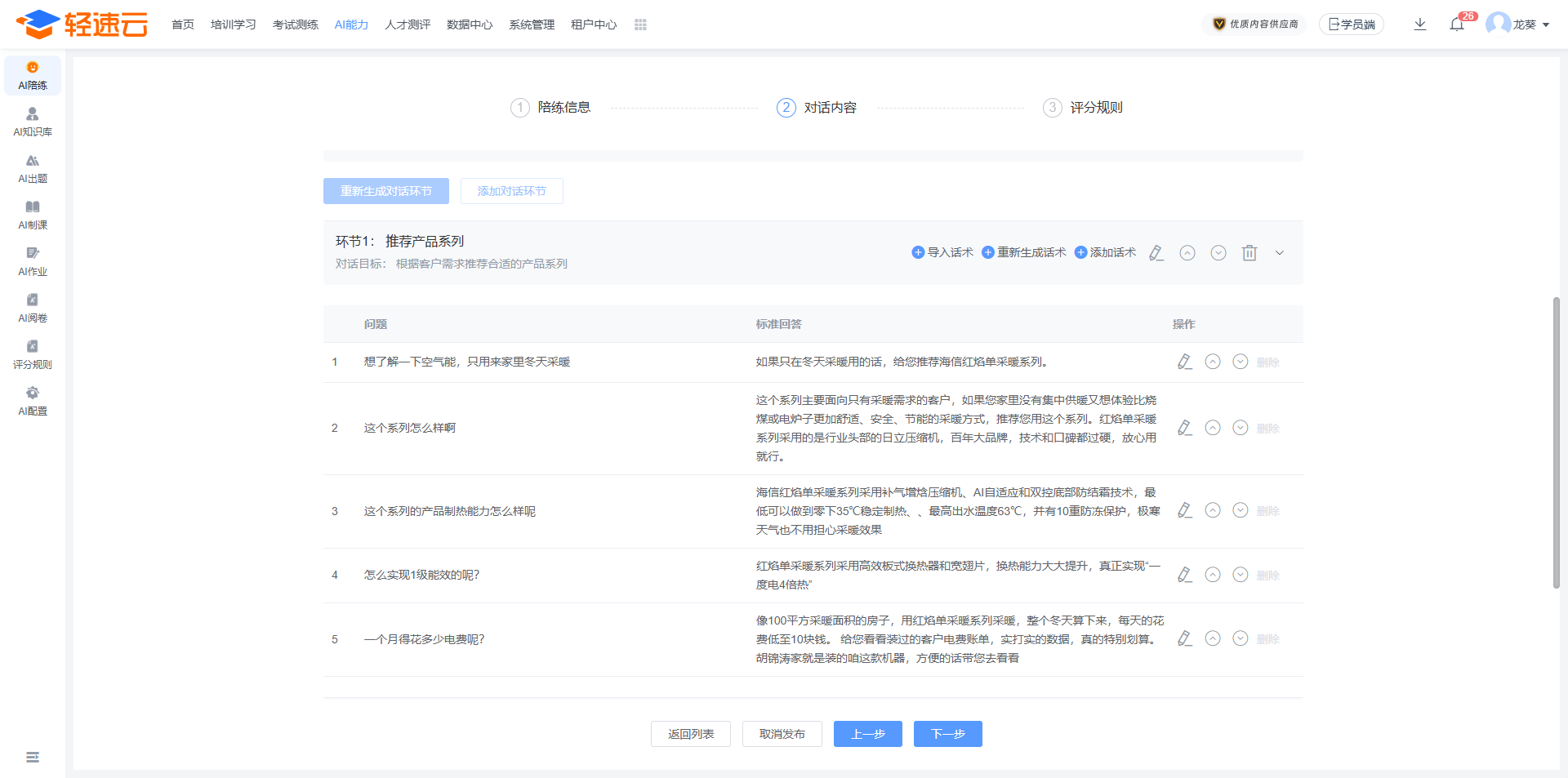Screen dimensions: 1568x778
Task: Move row 3 down with arrow icon
Action: (x=1240, y=510)
